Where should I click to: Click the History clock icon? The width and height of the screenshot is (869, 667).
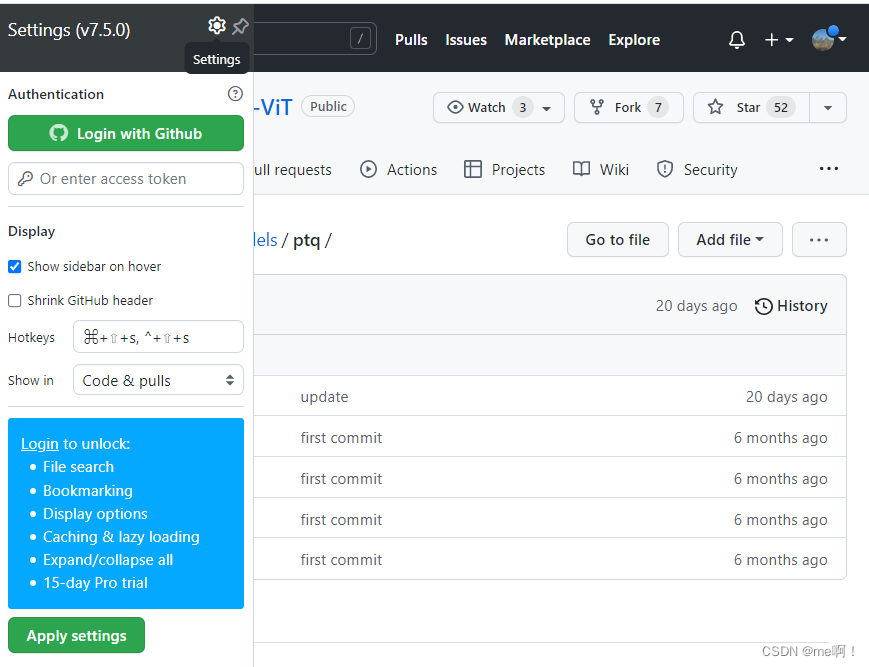(x=764, y=306)
